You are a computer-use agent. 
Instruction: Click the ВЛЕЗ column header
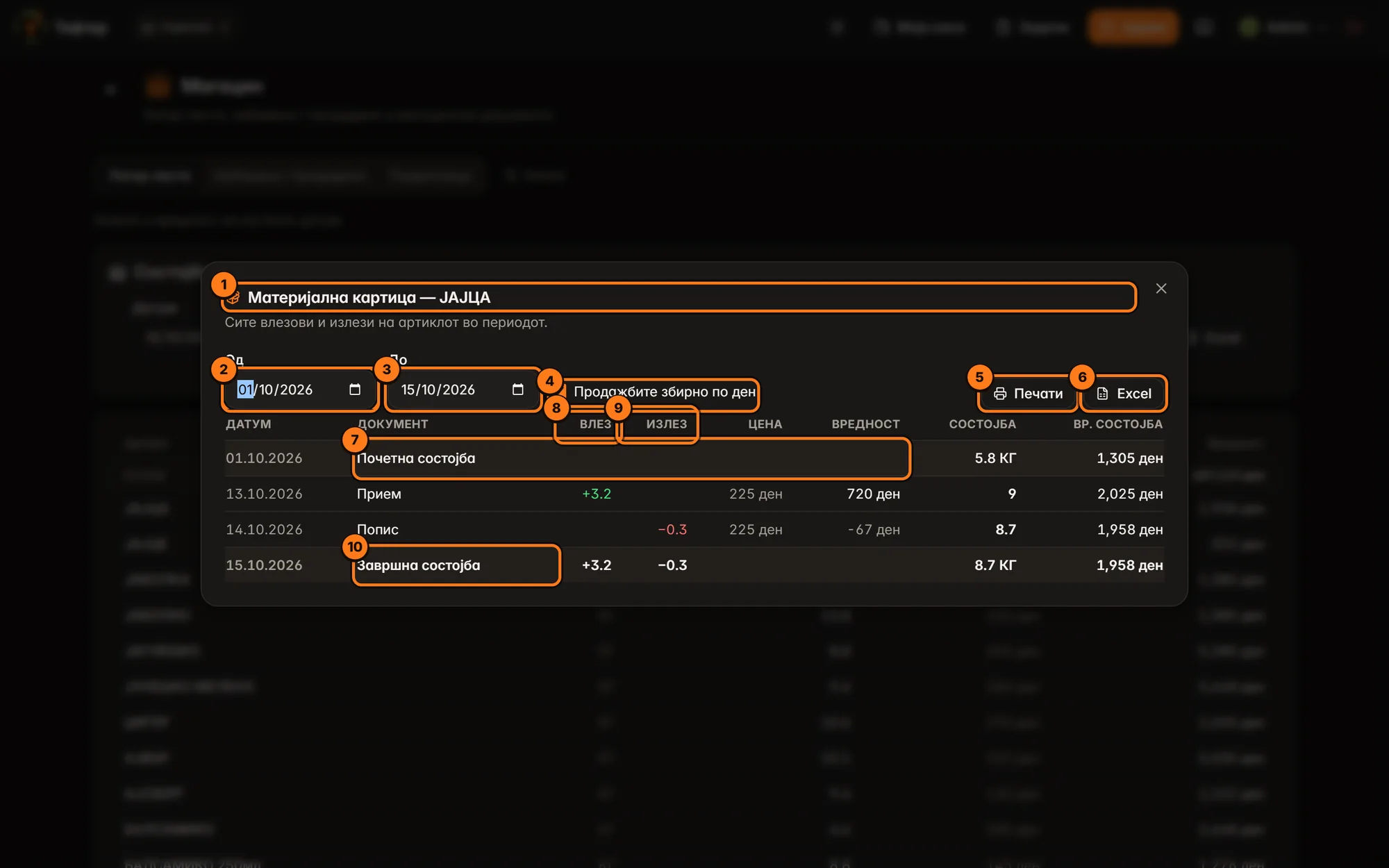click(x=595, y=424)
